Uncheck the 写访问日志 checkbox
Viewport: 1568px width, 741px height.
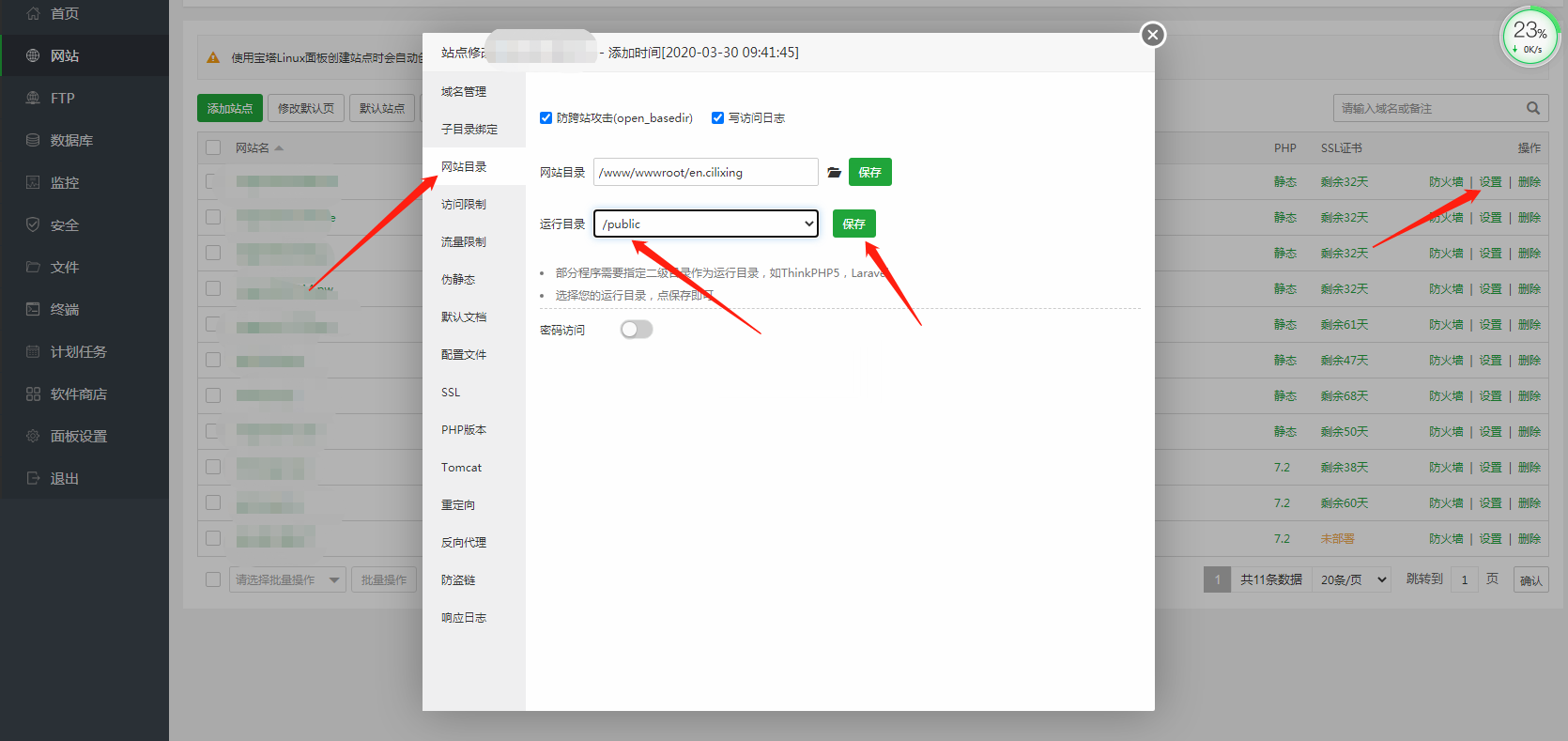717,118
